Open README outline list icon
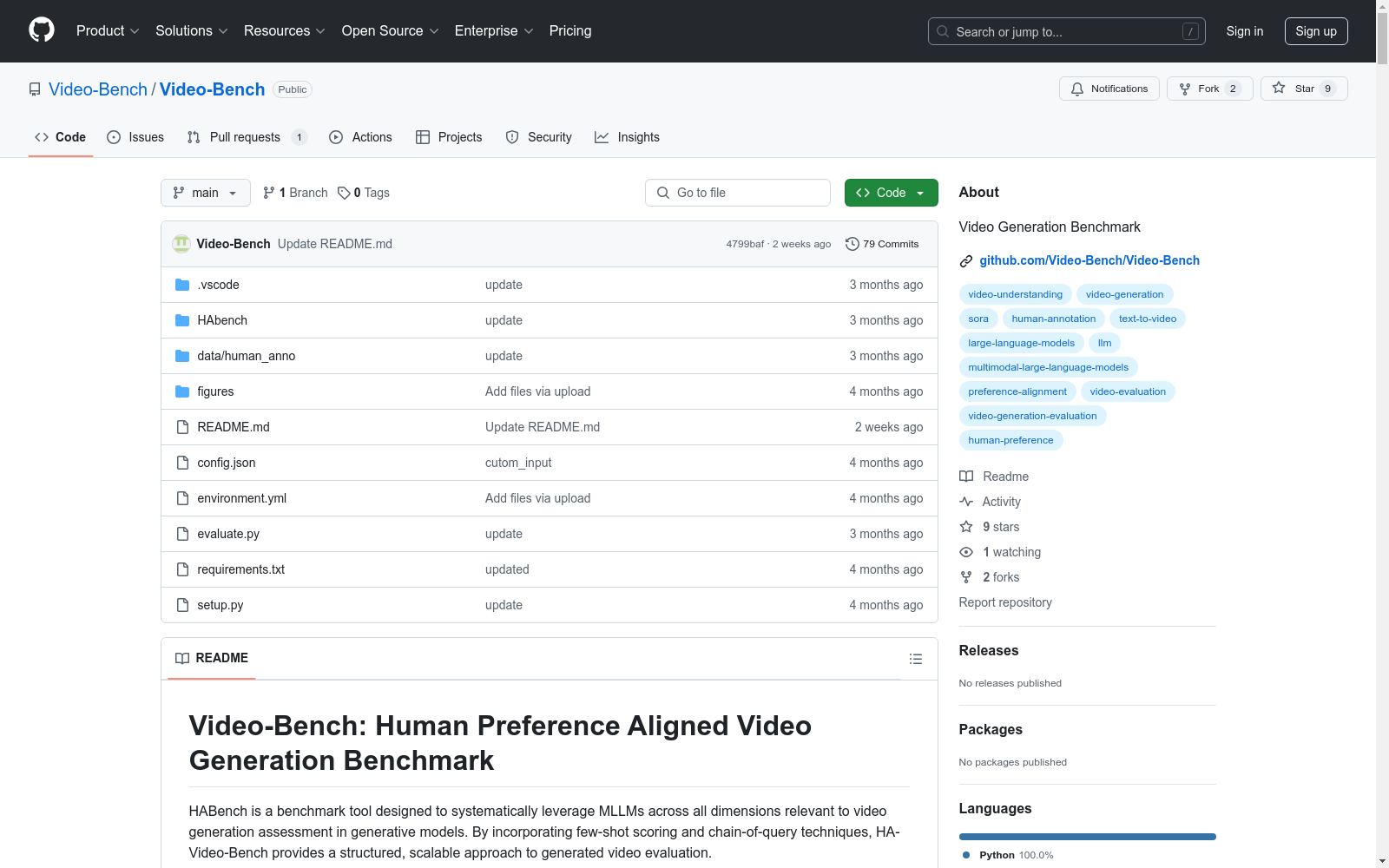This screenshot has height=868, width=1389. 915,659
